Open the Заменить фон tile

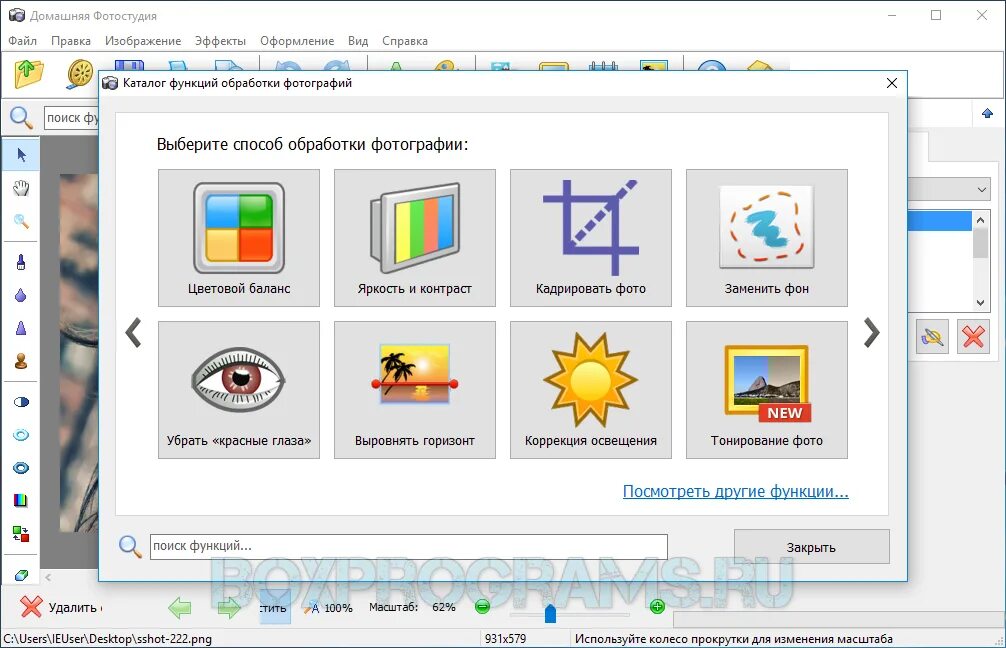coord(767,238)
